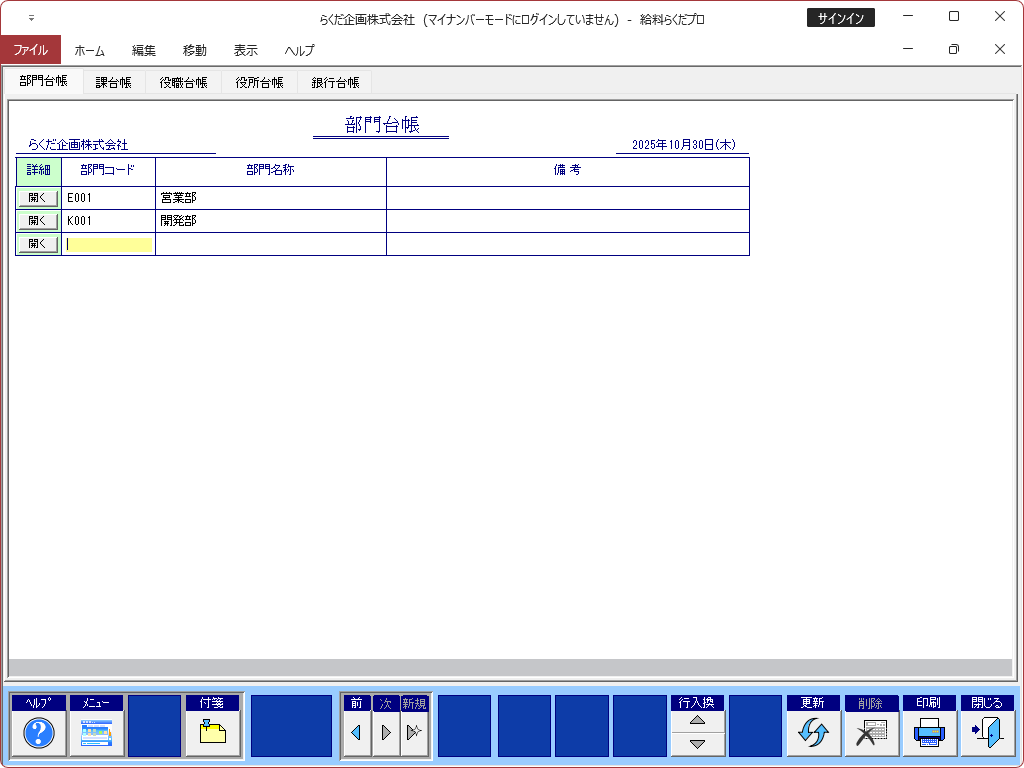Open the ファイル menu
This screenshot has width=1024, height=768.
tap(30, 50)
